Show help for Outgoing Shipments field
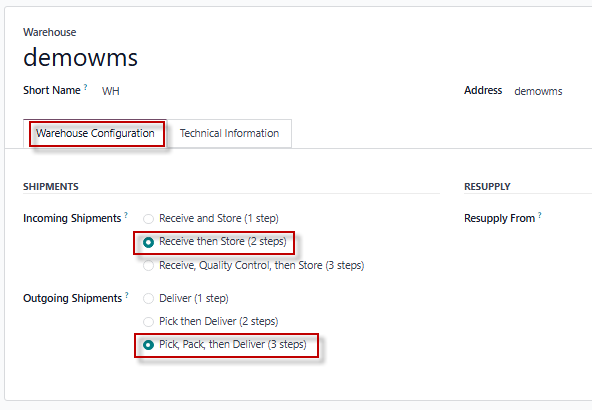The height and width of the screenshot is (410, 592). pos(127,295)
